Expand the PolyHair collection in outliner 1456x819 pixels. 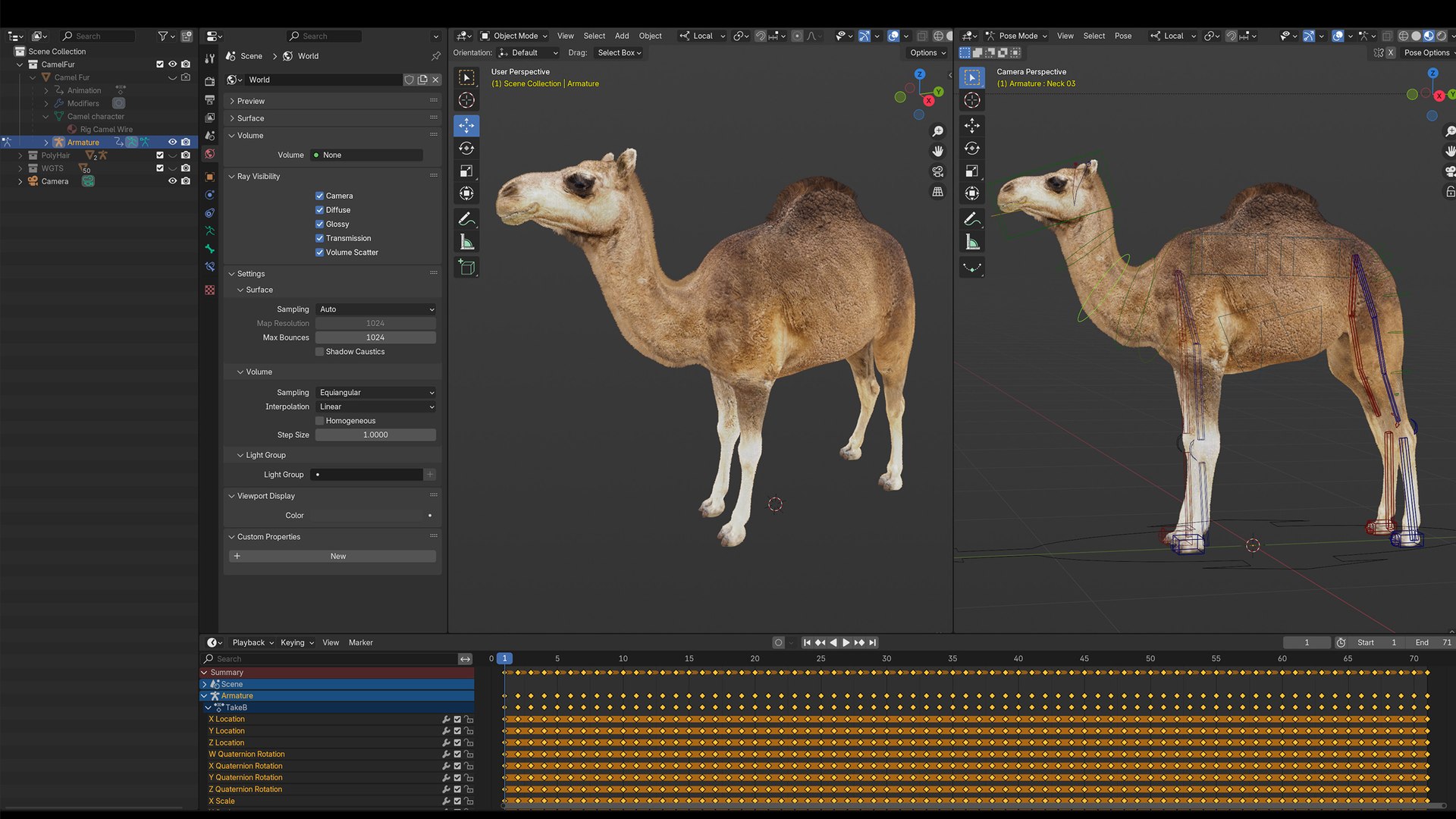[20, 155]
